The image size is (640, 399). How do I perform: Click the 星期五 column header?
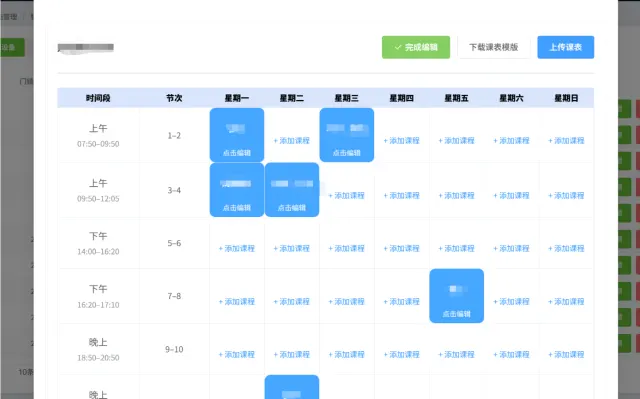(x=456, y=98)
